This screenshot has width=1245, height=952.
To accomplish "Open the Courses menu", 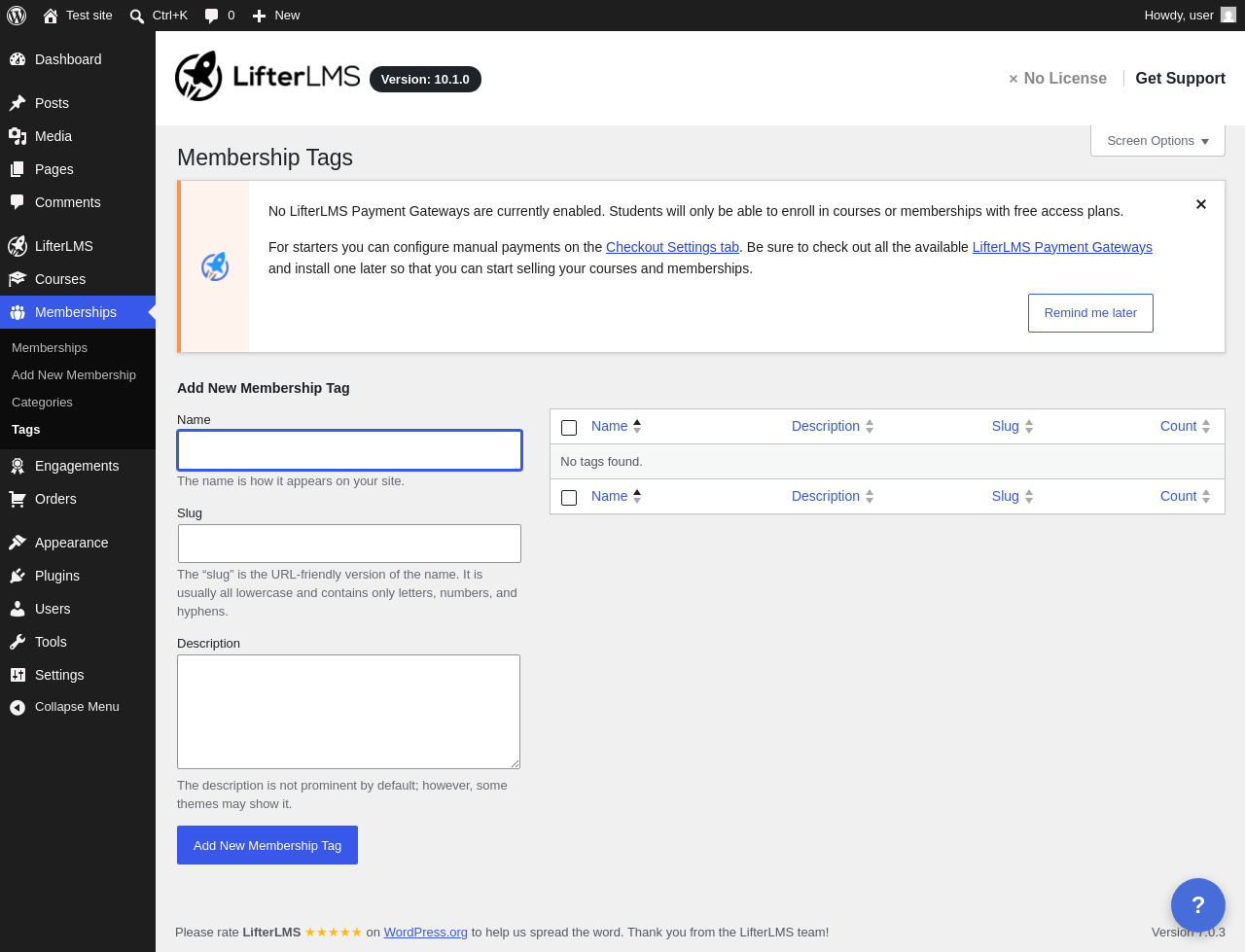I will pyautogui.click(x=78, y=279).
